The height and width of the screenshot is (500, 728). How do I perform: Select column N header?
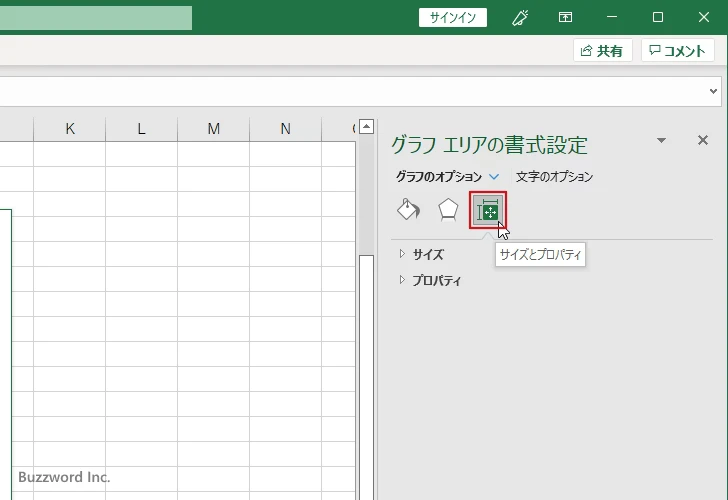[x=286, y=129]
